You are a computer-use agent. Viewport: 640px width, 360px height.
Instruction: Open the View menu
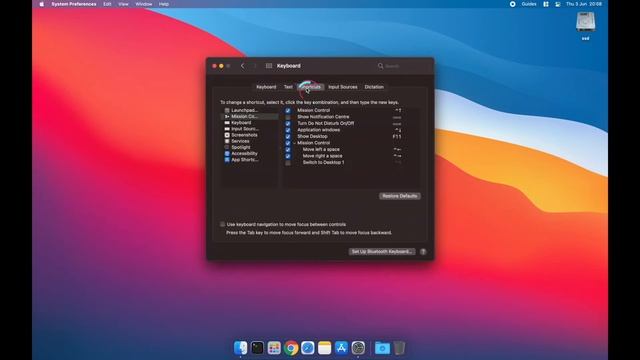pos(123,4)
